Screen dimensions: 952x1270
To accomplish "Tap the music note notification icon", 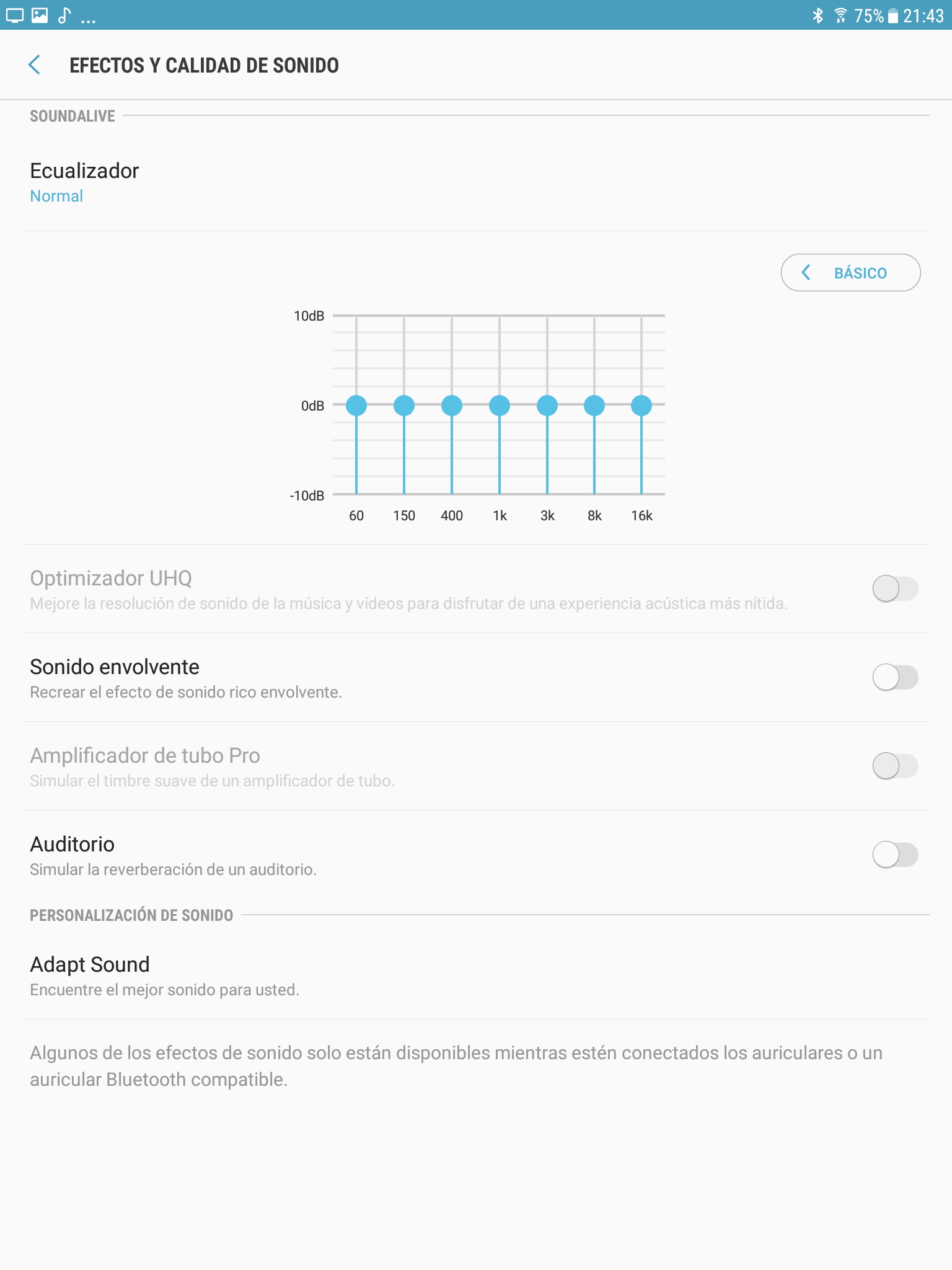I will point(64,15).
